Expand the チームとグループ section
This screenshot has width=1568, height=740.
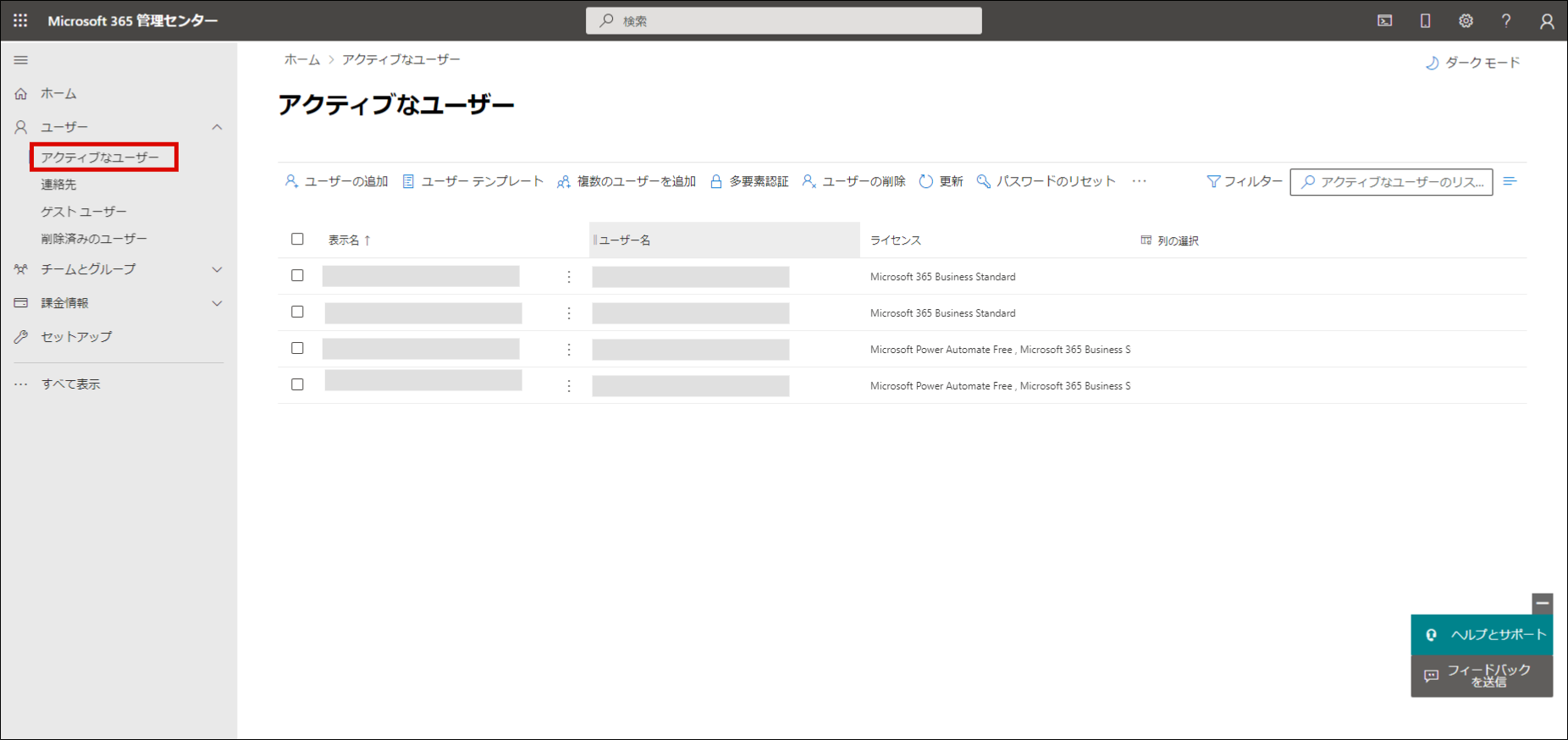click(217, 269)
